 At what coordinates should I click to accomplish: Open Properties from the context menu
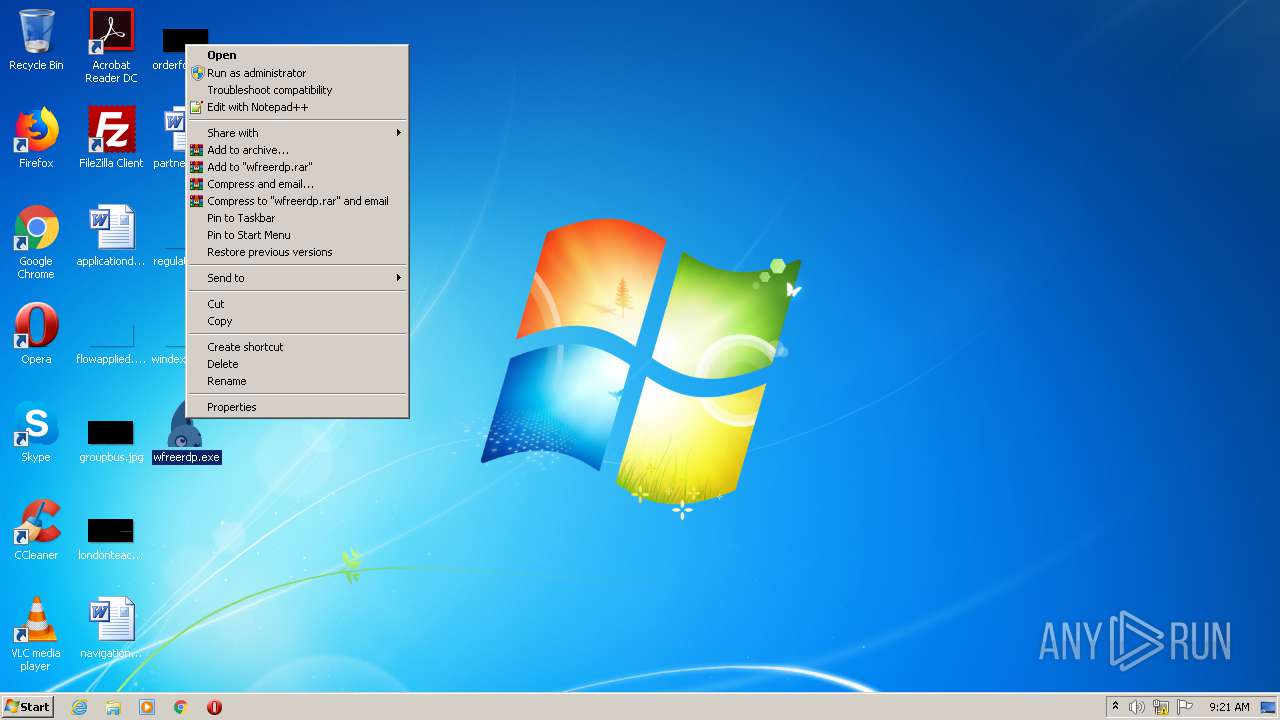(x=297, y=407)
